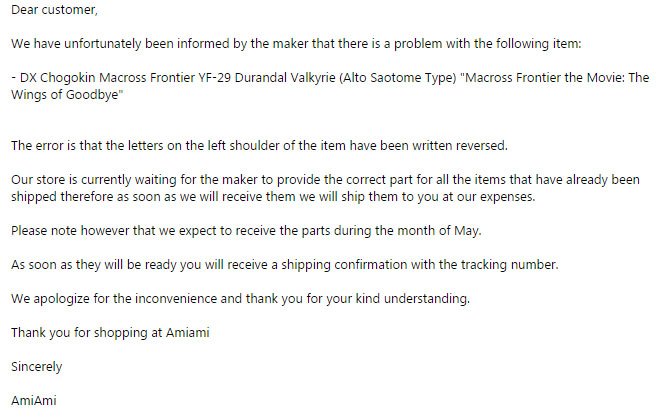663x418 pixels.
Task: Click the 'Sincerely' closing line
Action: click(x=36, y=366)
